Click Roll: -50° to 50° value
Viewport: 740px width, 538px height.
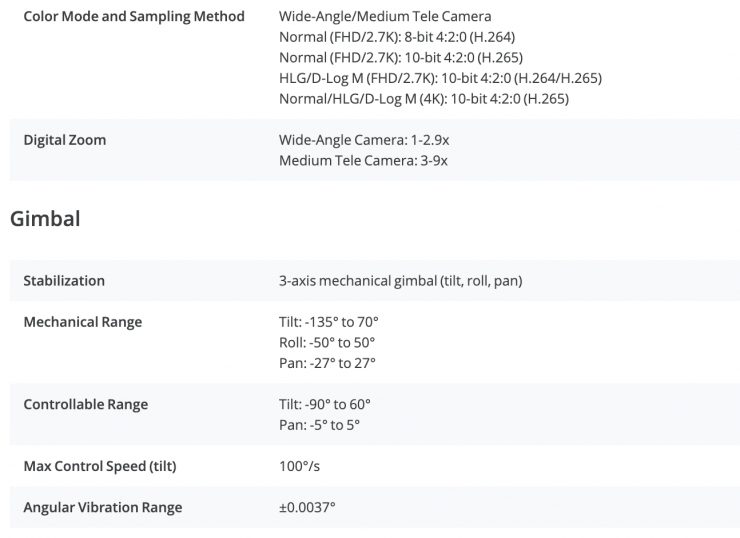pos(326,342)
